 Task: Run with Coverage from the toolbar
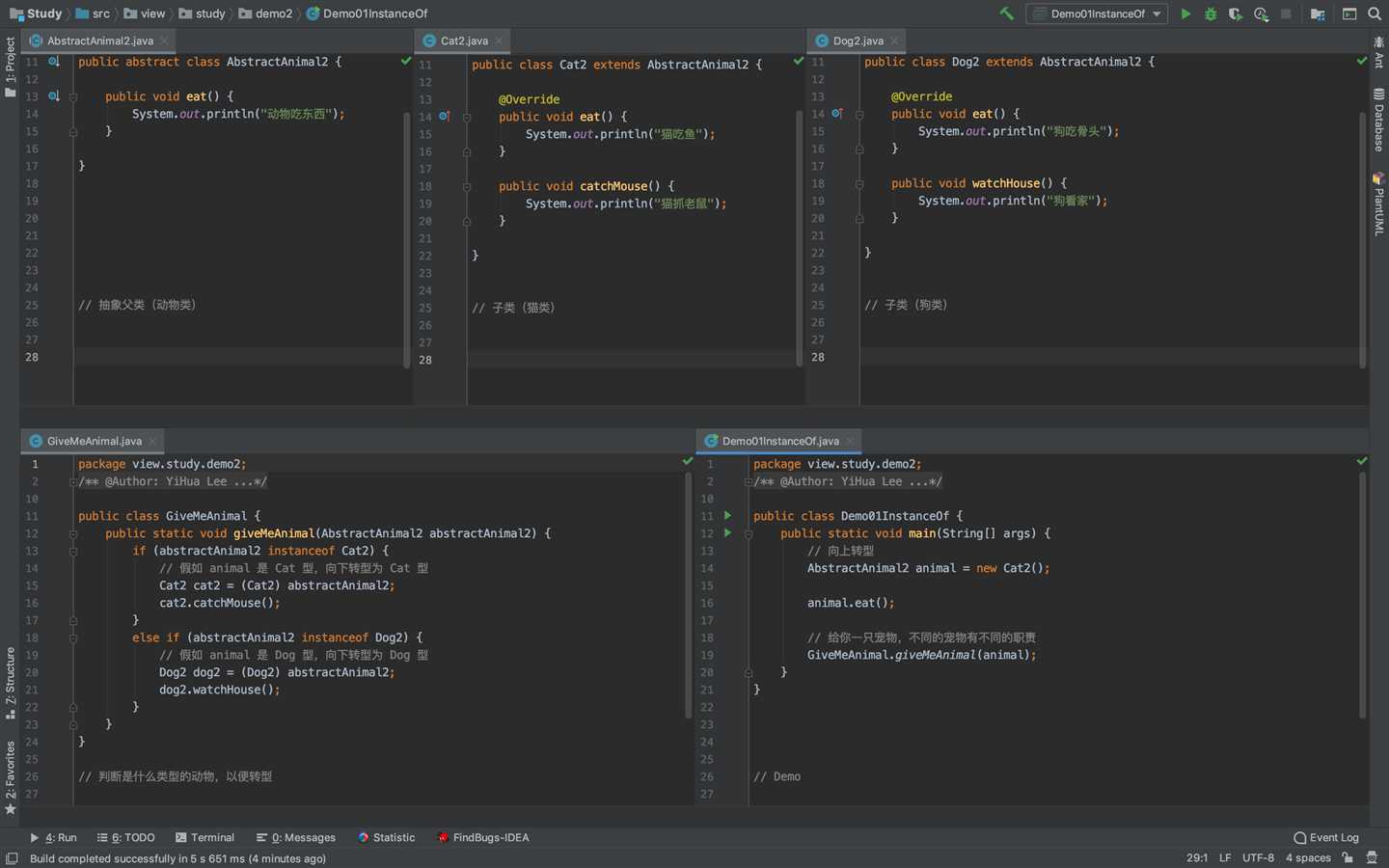[x=1236, y=14]
